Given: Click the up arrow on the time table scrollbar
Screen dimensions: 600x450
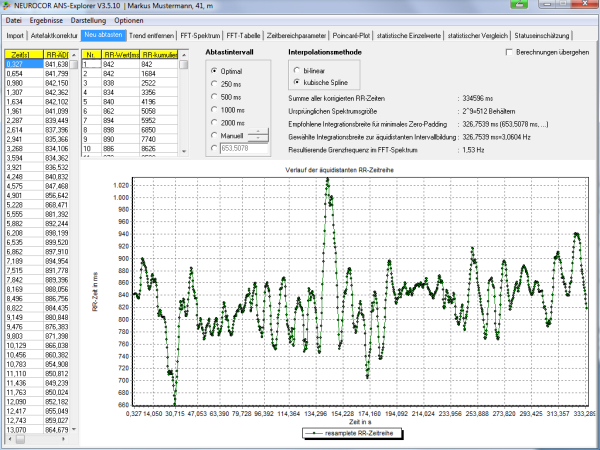Looking at the screenshot, I should coord(74,55).
